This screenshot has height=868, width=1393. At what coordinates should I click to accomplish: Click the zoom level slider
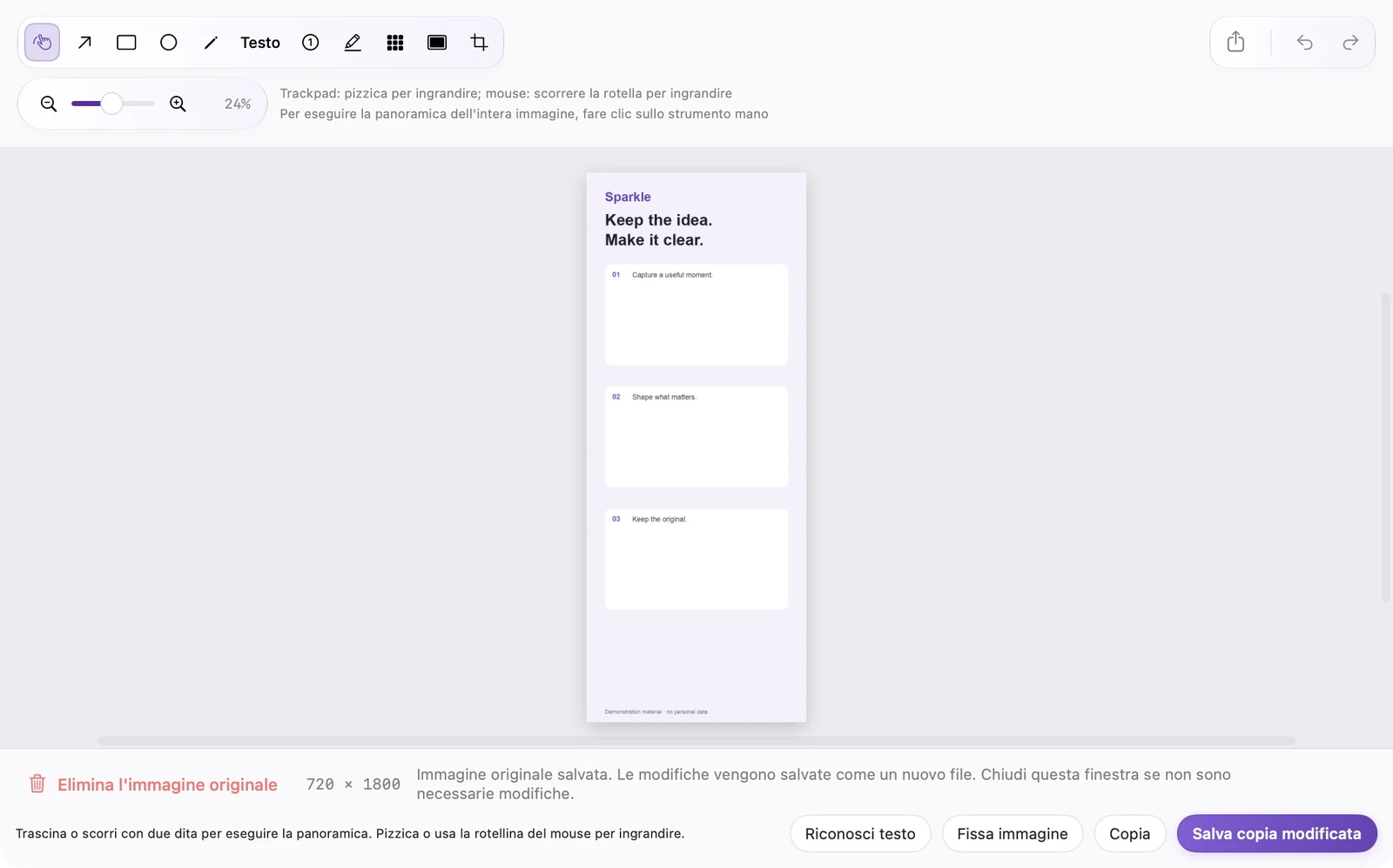[x=113, y=104]
